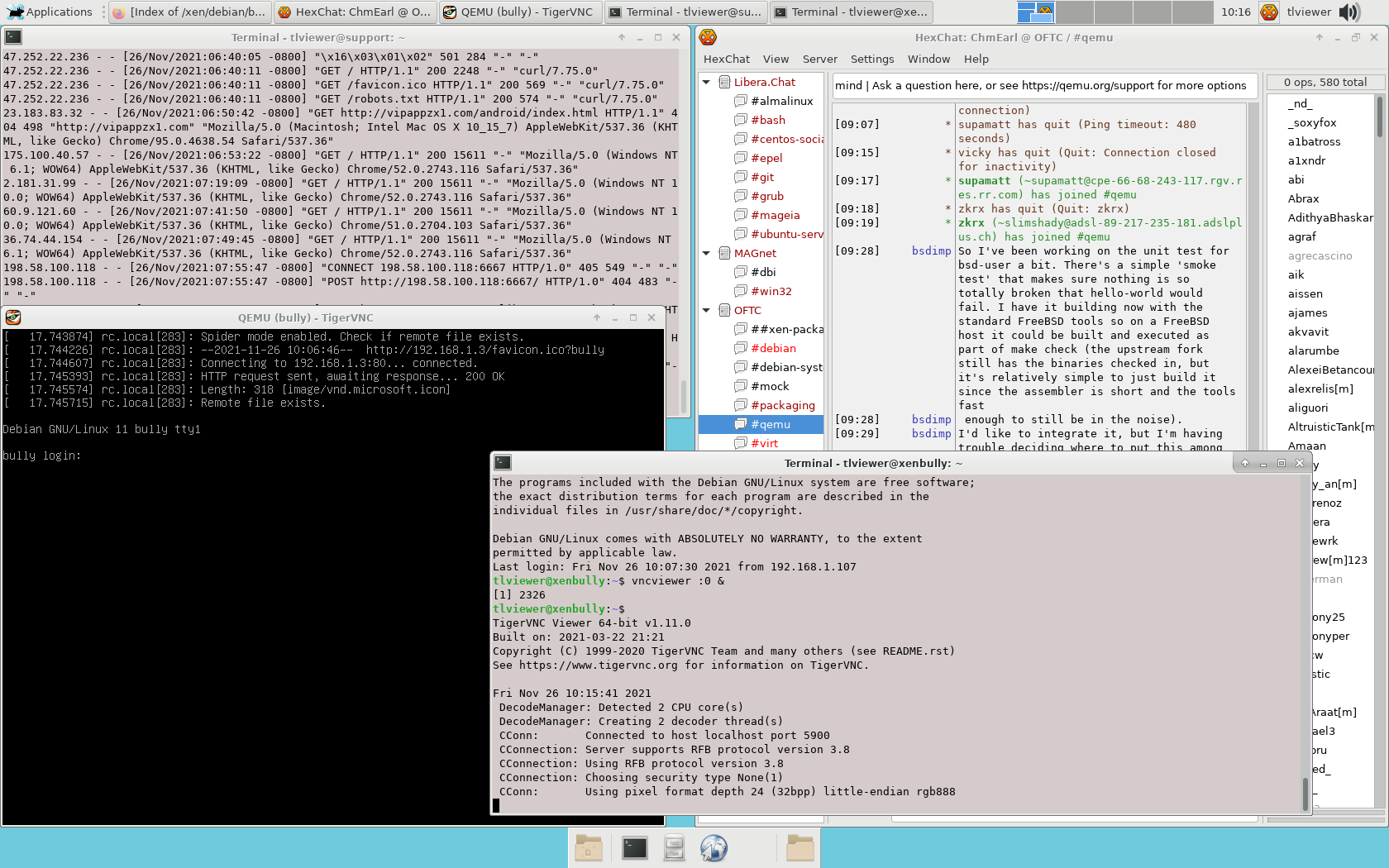Open the #debian channel under OFTC
This screenshot has width=1389, height=868.
point(773,348)
